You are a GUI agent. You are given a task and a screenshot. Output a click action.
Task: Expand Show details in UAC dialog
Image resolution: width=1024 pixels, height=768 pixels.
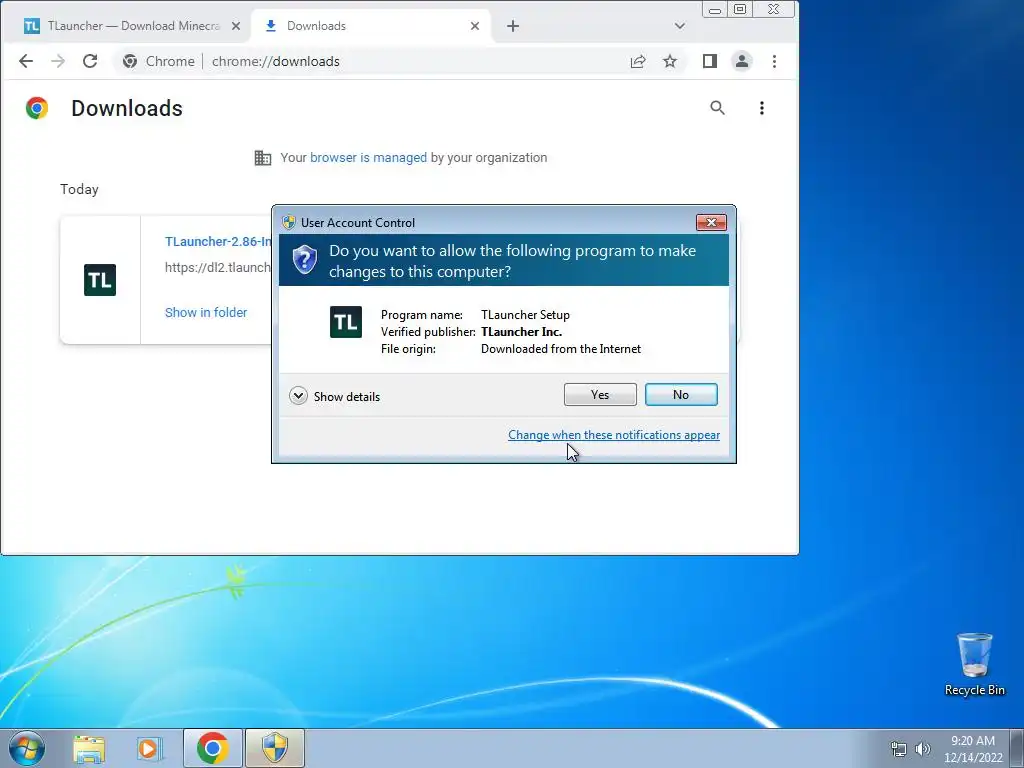pos(334,396)
